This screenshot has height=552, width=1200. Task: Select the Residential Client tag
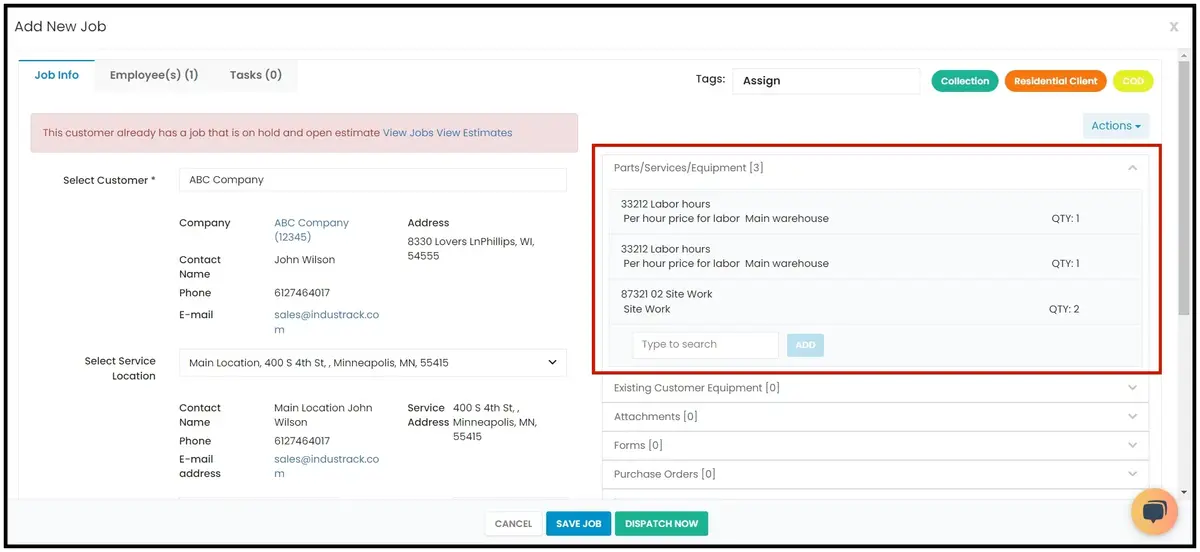click(1056, 81)
